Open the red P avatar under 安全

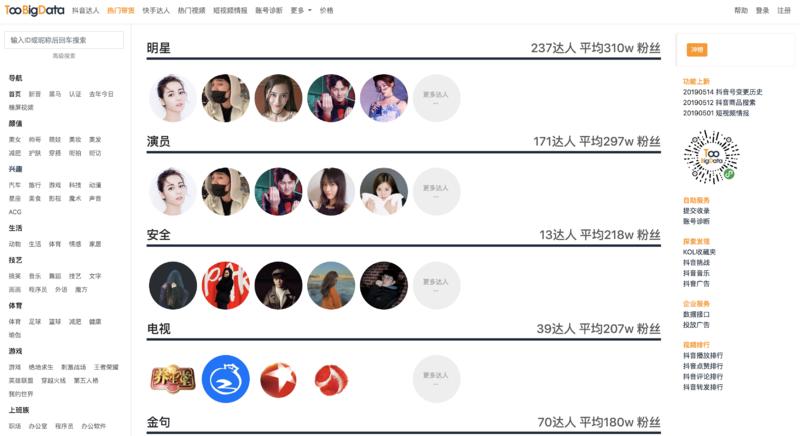tap(226, 285)
